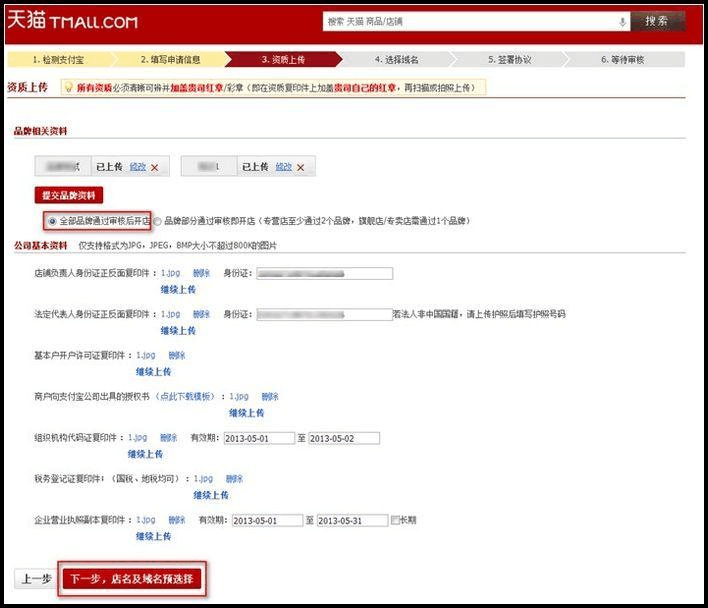Viewport: 708px width, 608px height.
Task: Click 提交品牌资料 button
Action: 69,195
